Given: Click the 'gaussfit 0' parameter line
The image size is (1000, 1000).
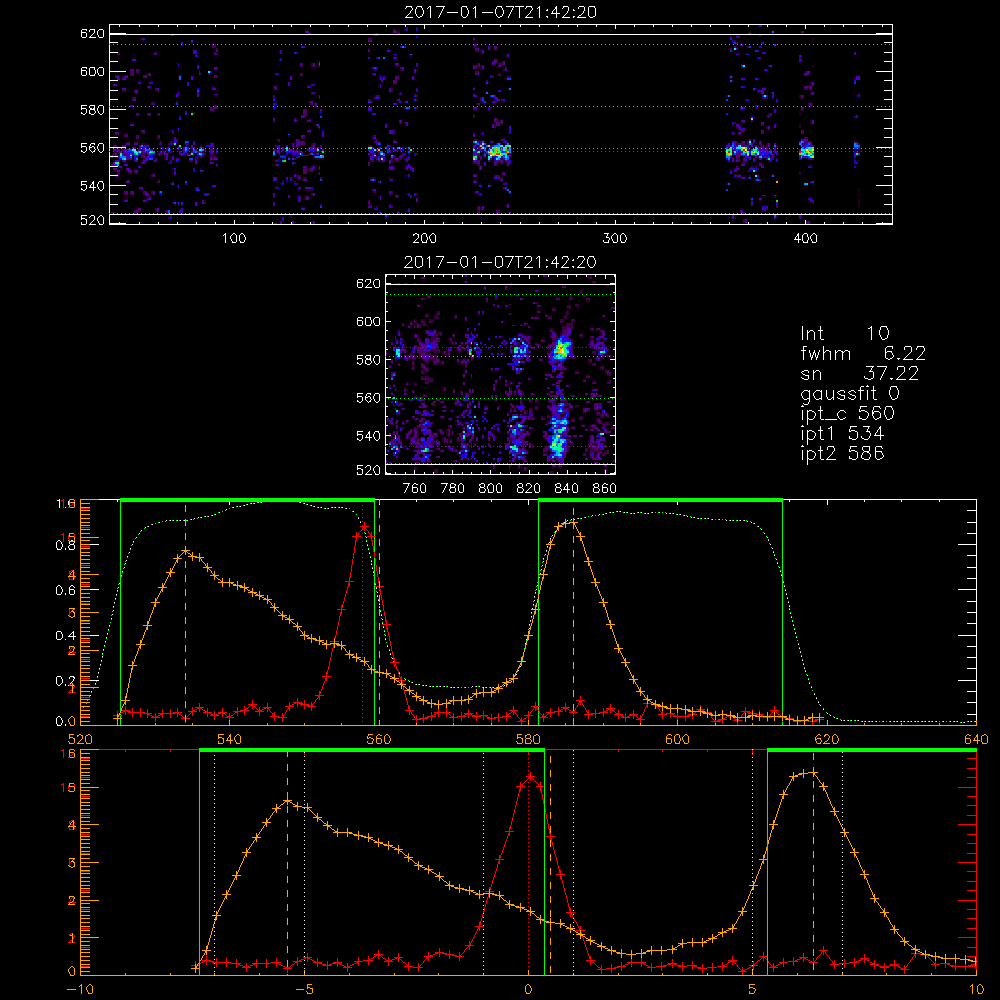Looking at the screenshot, I should 849,393.
